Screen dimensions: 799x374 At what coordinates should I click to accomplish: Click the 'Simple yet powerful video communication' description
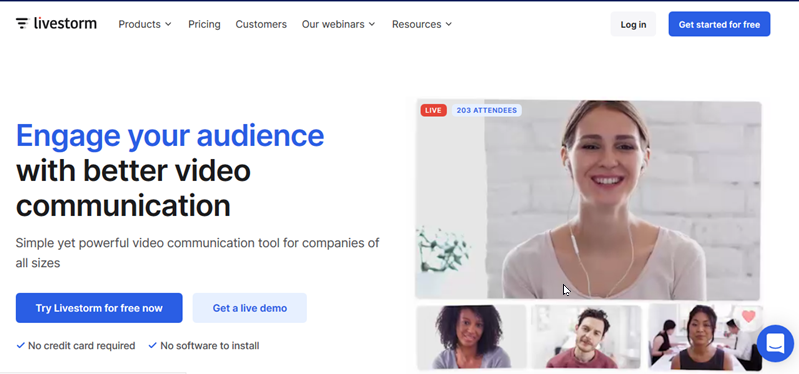pyautogui.click(x=197, y=253)
